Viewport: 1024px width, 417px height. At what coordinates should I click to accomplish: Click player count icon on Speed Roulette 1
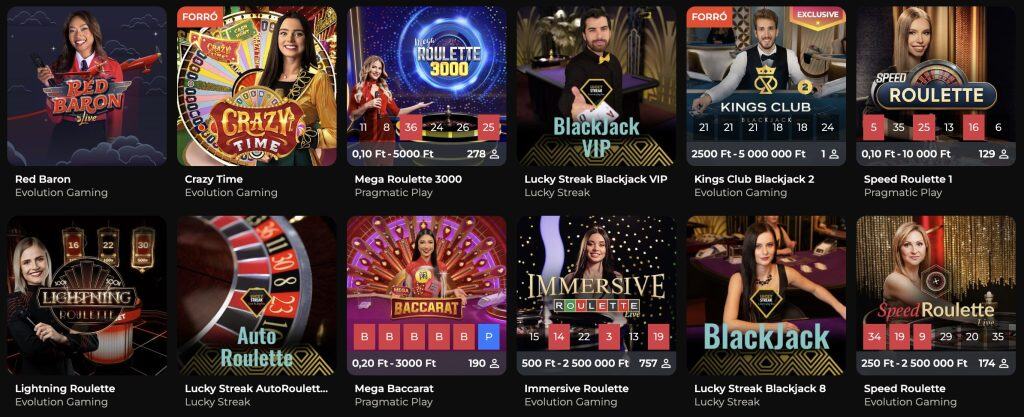coord(1004,154)
